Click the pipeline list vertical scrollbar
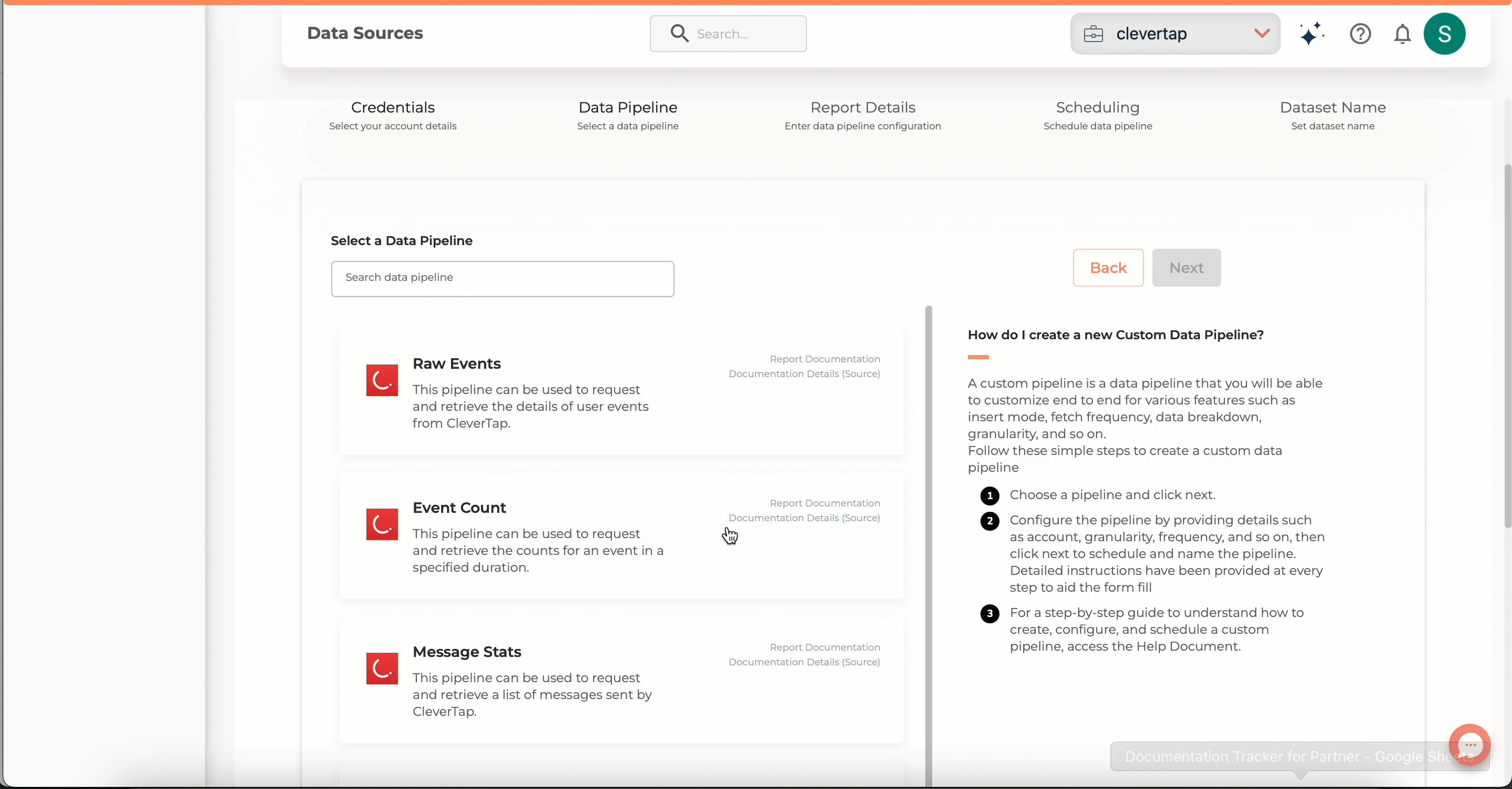This screenshot has height=789, width=1512. point(928,546)
